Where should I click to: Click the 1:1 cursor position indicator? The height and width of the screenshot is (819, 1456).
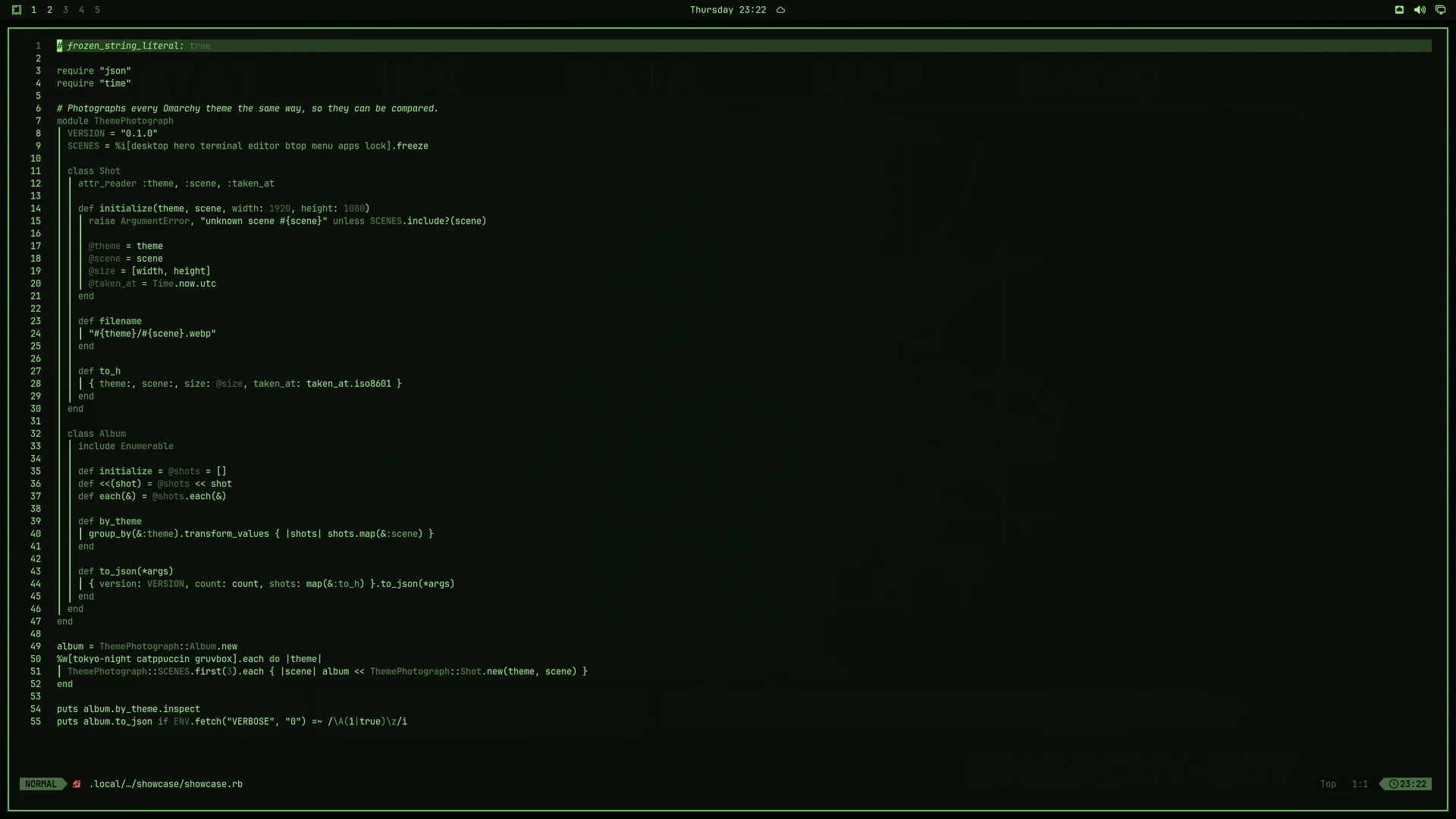(x=1360, y=784)
